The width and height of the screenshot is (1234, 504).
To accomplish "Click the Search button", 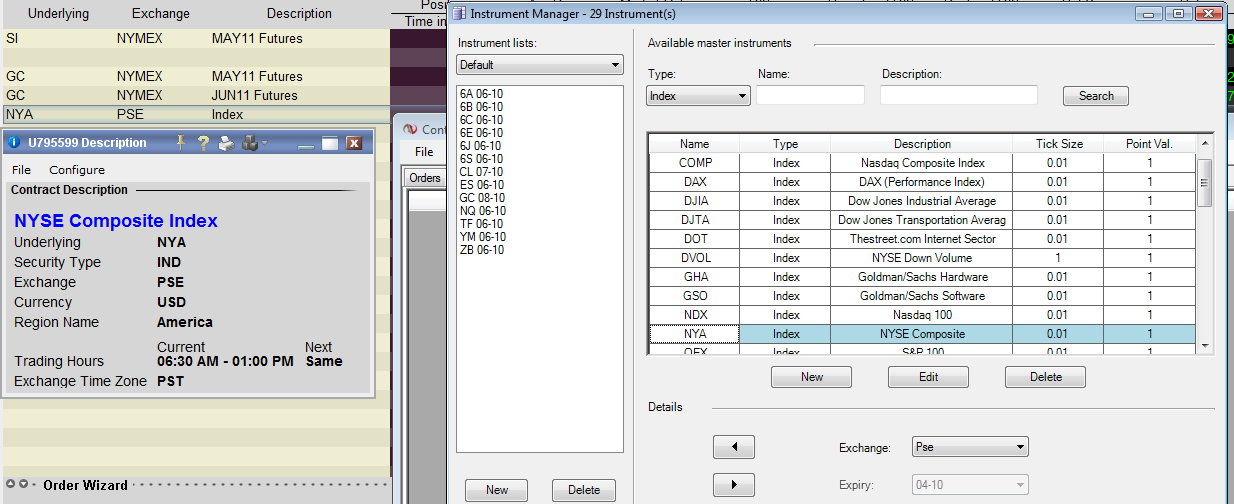I will pos(1096,96).
